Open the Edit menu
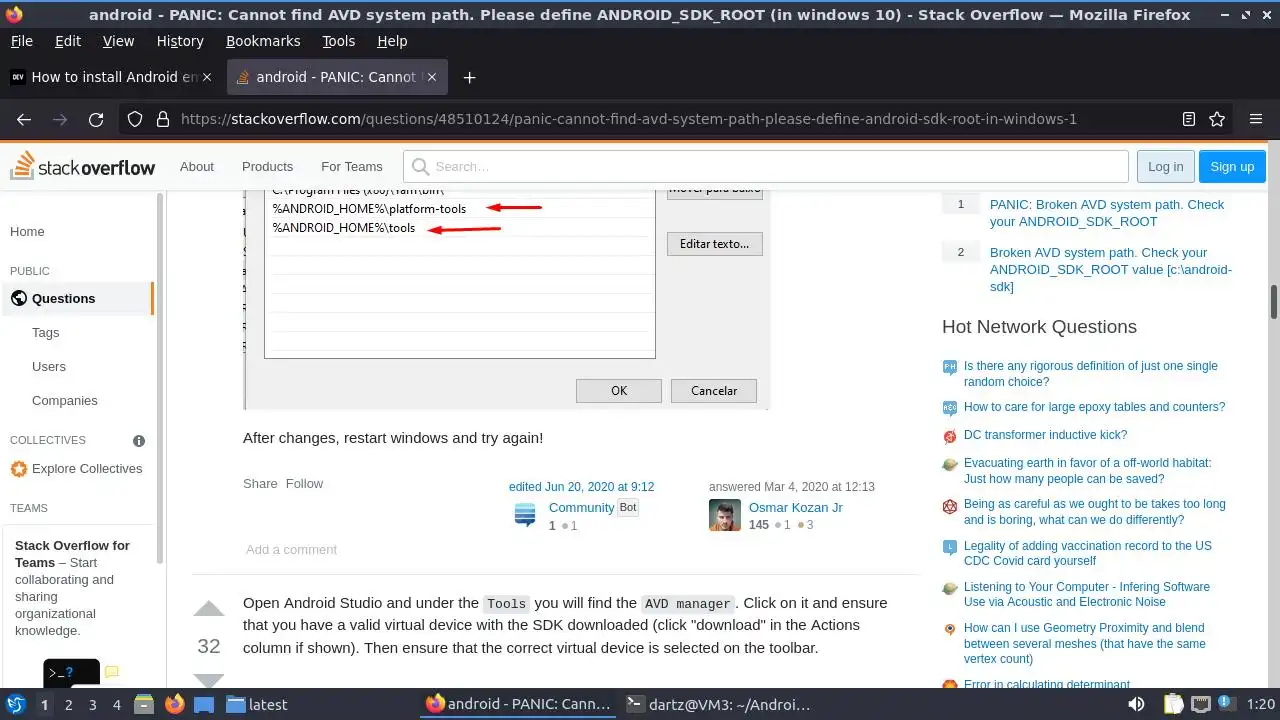Viewport: 1280px width, 720px height. tap(68, 41)
